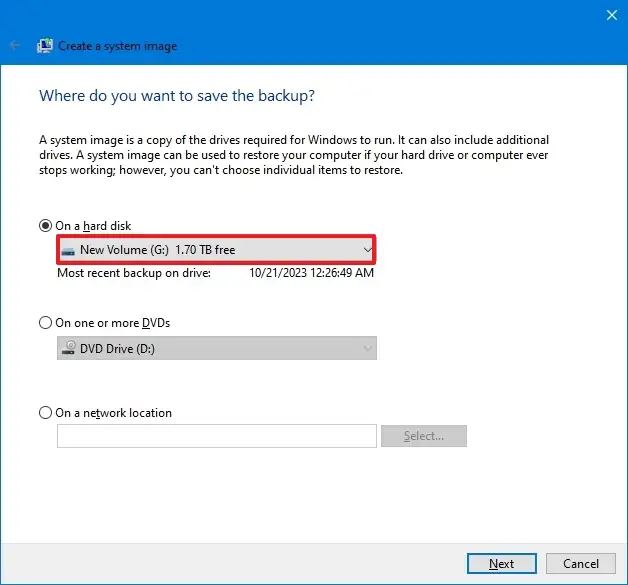Click the chevron arrow of the hard disk dropdown
Screen dimensions: 628x585
click(x=367, y=250)
